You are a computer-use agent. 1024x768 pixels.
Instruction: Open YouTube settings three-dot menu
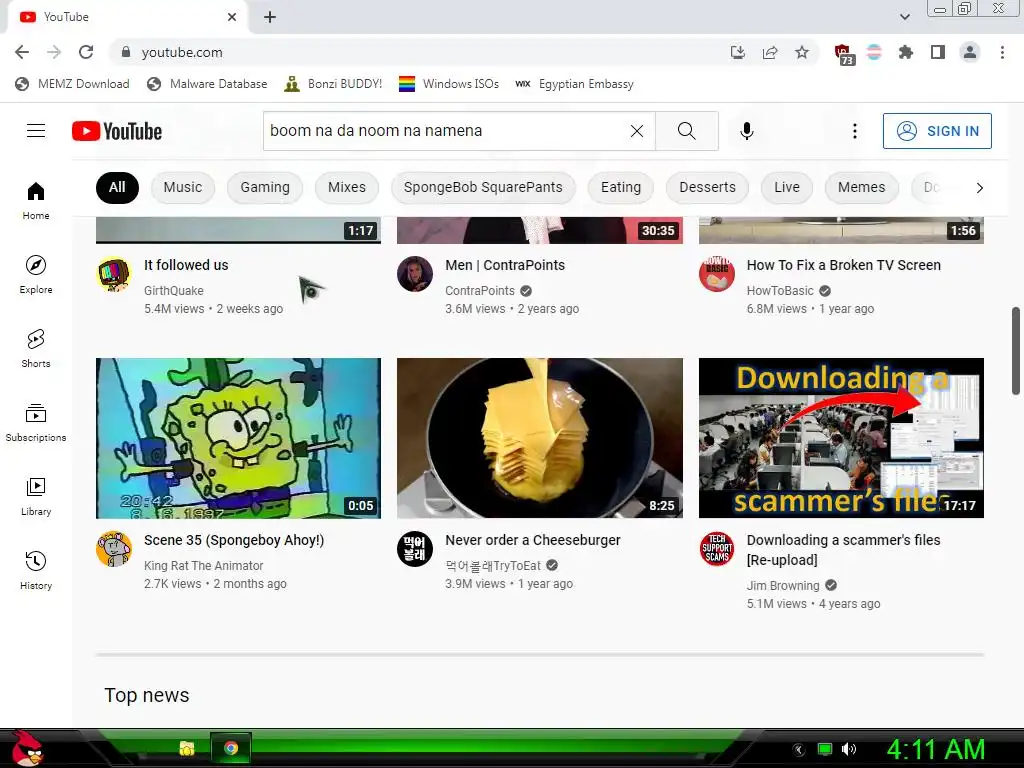(854, 131)
